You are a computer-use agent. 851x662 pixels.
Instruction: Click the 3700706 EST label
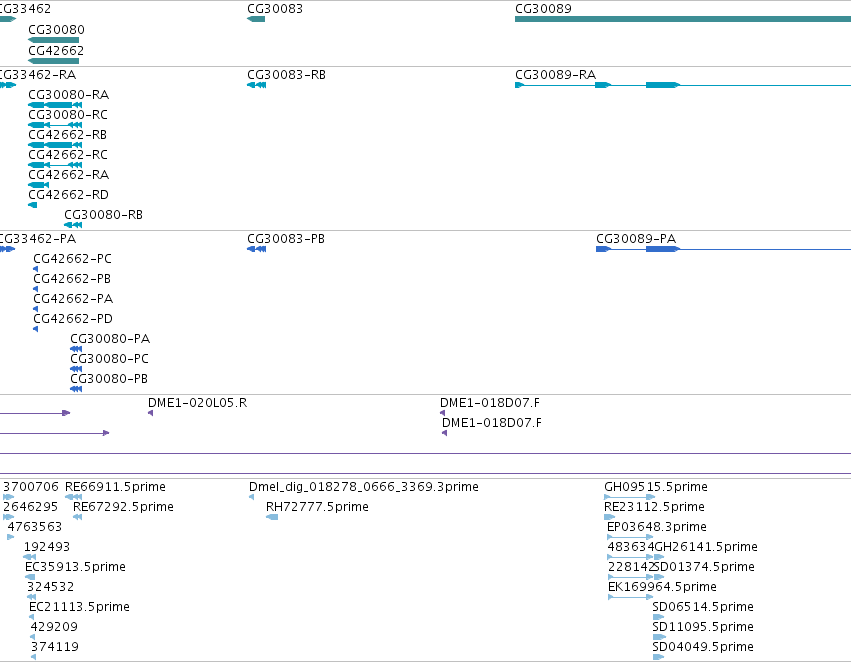[31, 487]
